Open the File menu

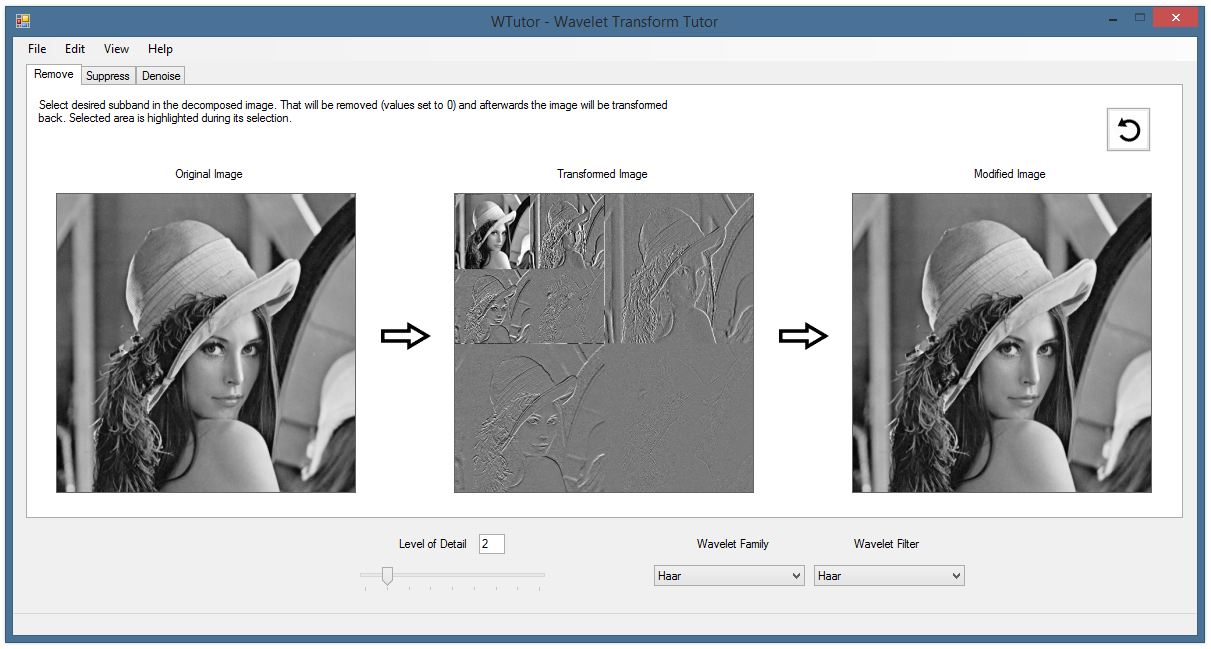tap(37, 49)
